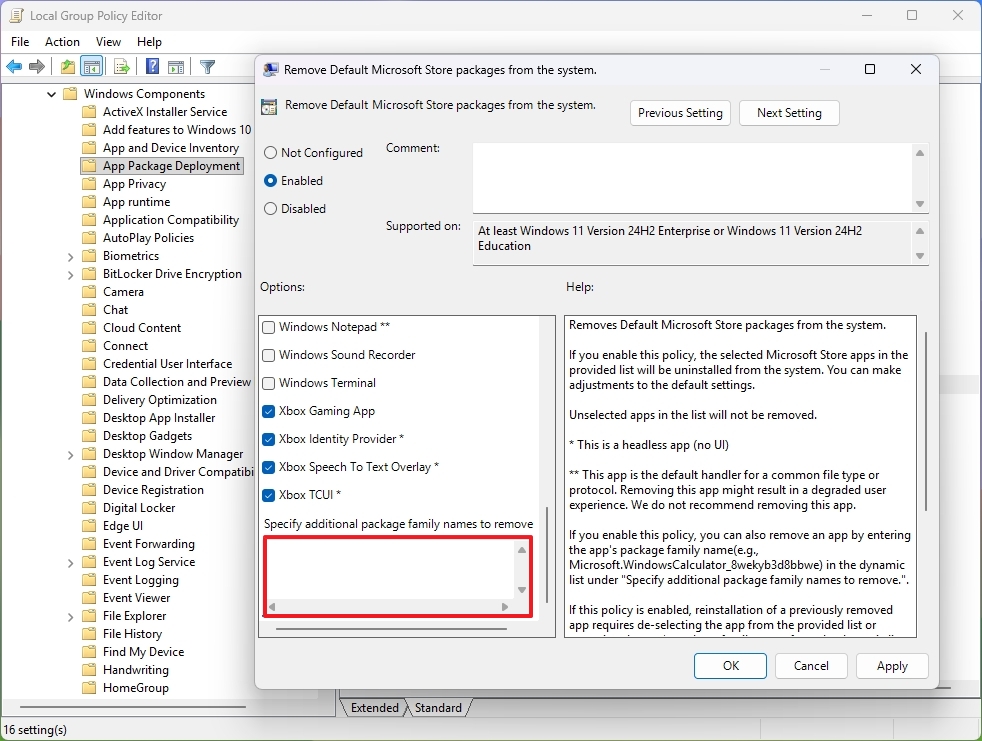
Task: Expand the Event Log Service node
Action: (70, 563)
